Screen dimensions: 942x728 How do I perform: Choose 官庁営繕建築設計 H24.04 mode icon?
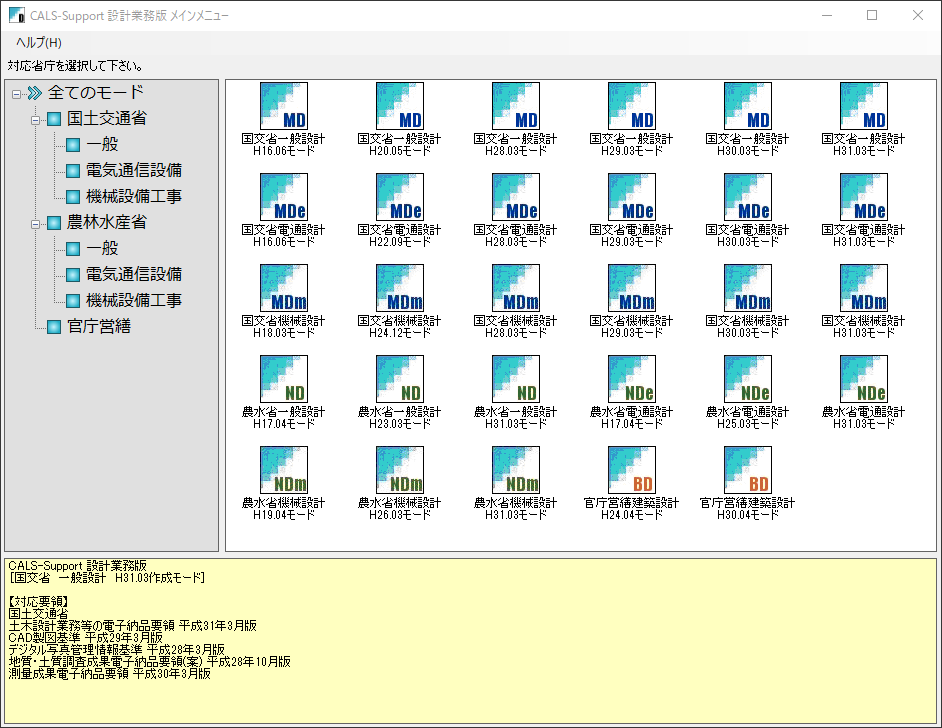[631, 470]
